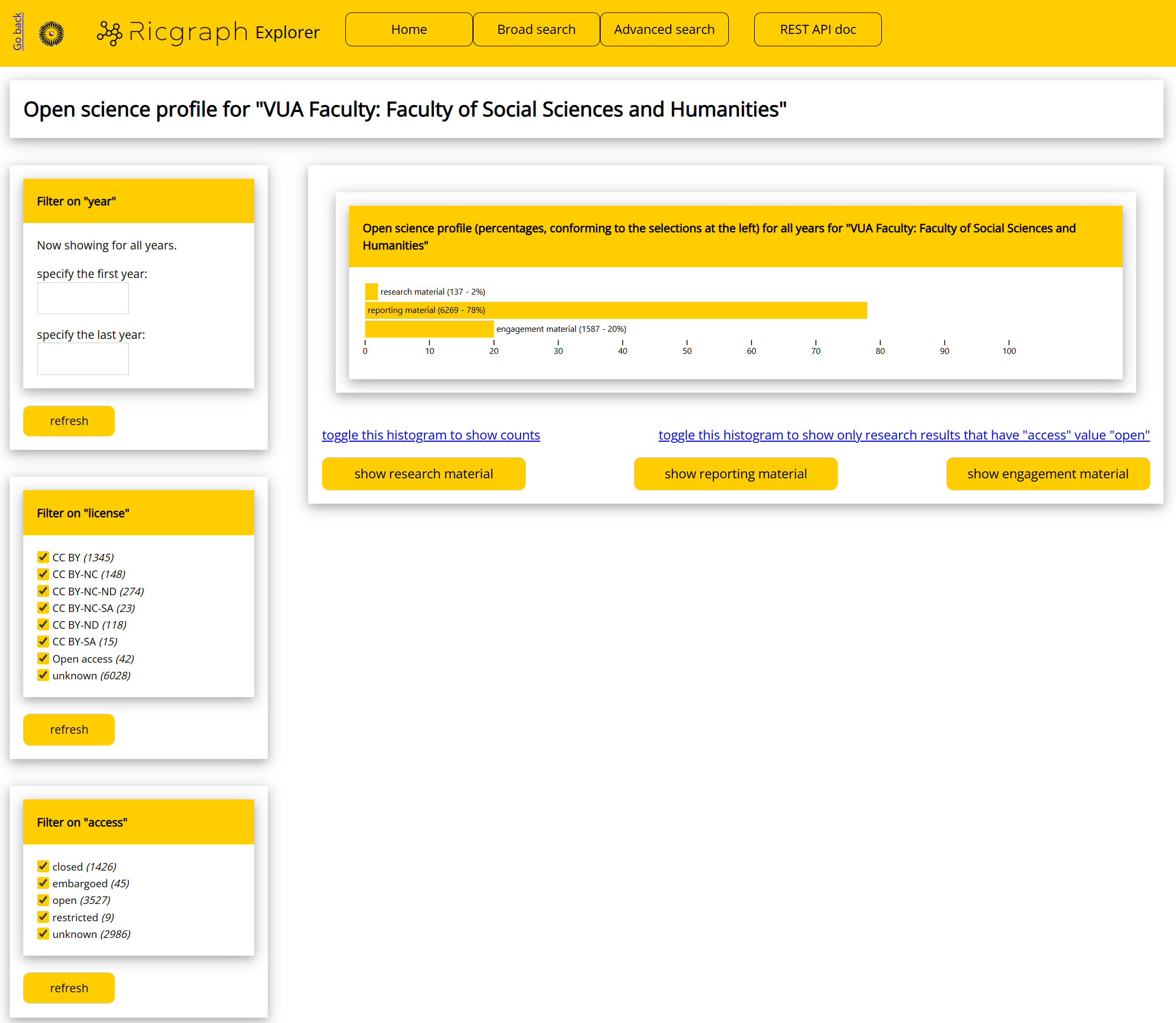Click the Filter on "access" header
This screenshot has height=1023, width=1176.
point(139,822)
